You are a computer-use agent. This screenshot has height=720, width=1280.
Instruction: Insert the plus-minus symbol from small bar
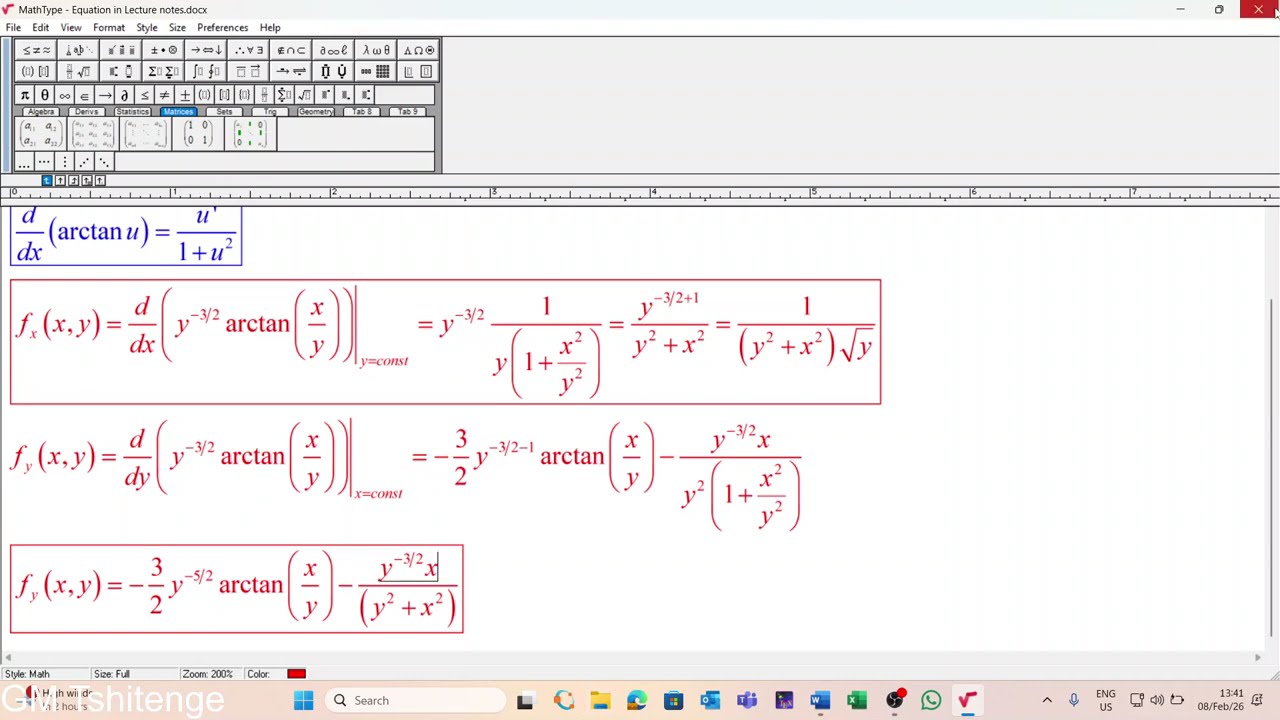185,95
